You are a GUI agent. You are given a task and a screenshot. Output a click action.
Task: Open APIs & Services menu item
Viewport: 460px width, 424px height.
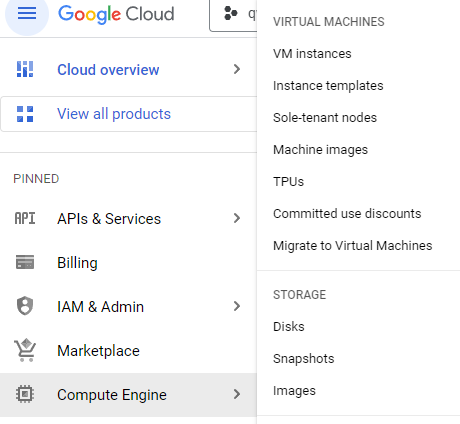[128, 219]
